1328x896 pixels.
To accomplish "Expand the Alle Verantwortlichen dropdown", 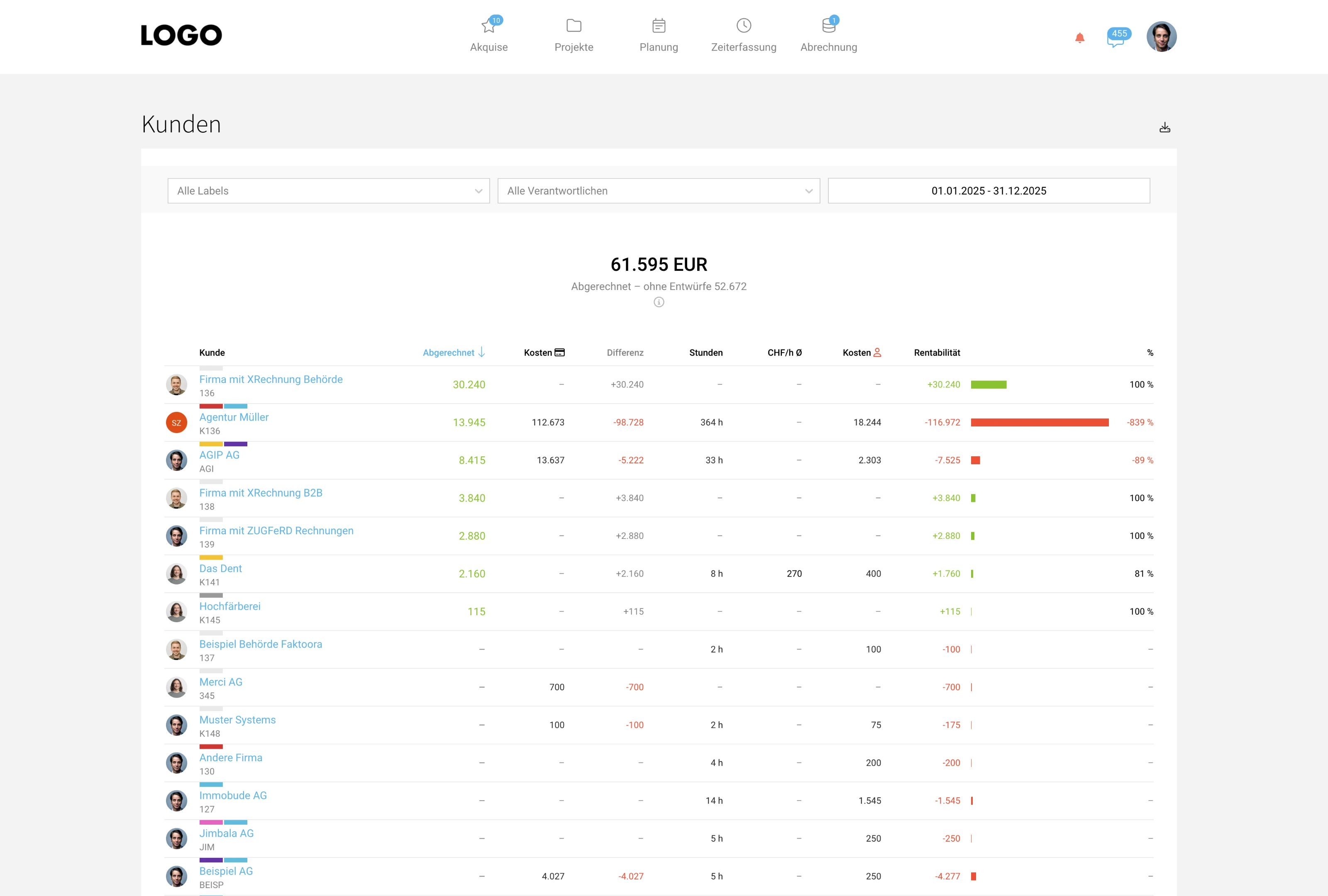I will tap(658, 191).
